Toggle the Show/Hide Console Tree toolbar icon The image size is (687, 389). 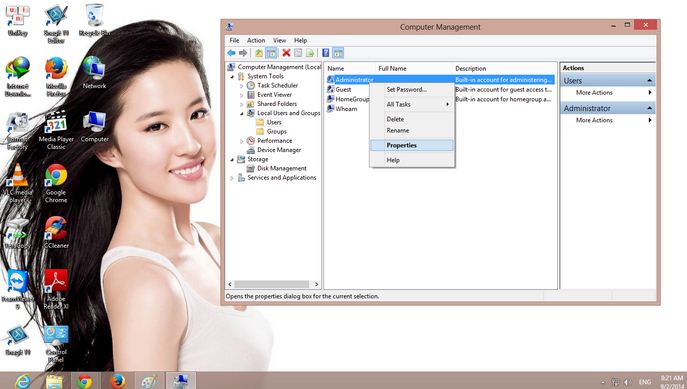272,53
